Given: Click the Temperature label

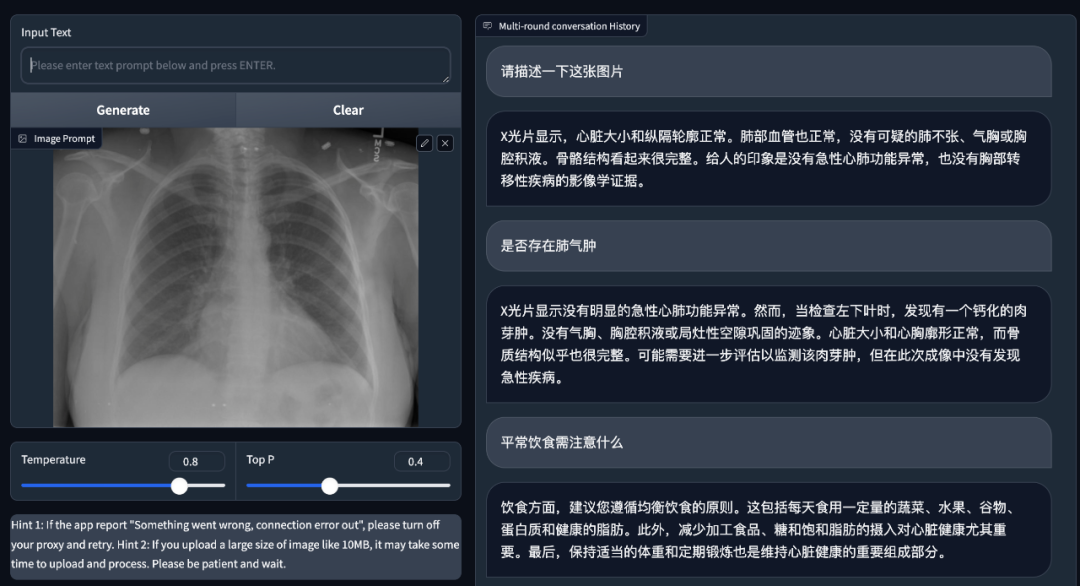Looking at the screenshot, I should [x=54, y=459].
